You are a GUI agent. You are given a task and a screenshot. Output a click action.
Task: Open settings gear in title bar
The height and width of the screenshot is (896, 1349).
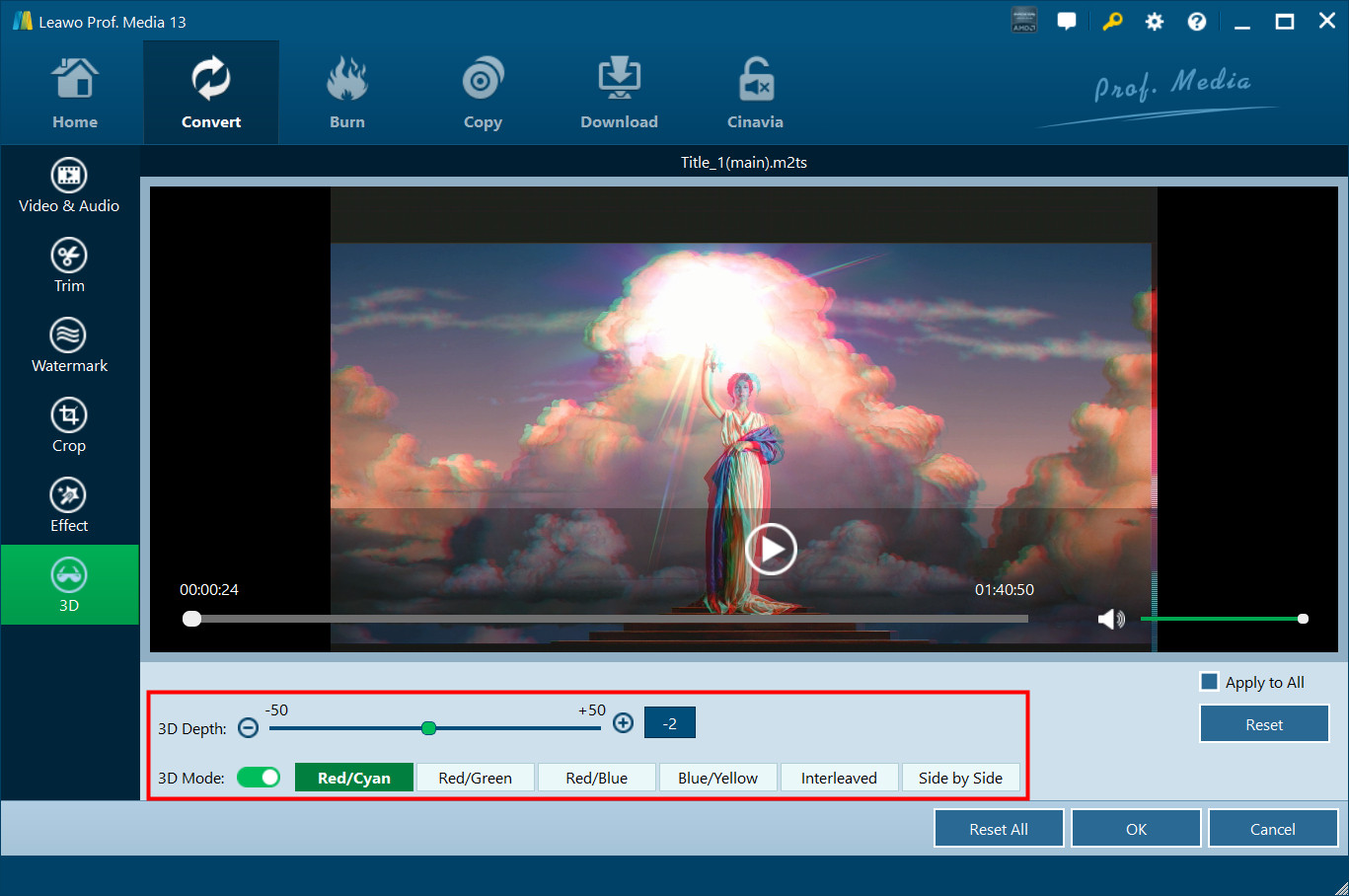point(1154,22)
